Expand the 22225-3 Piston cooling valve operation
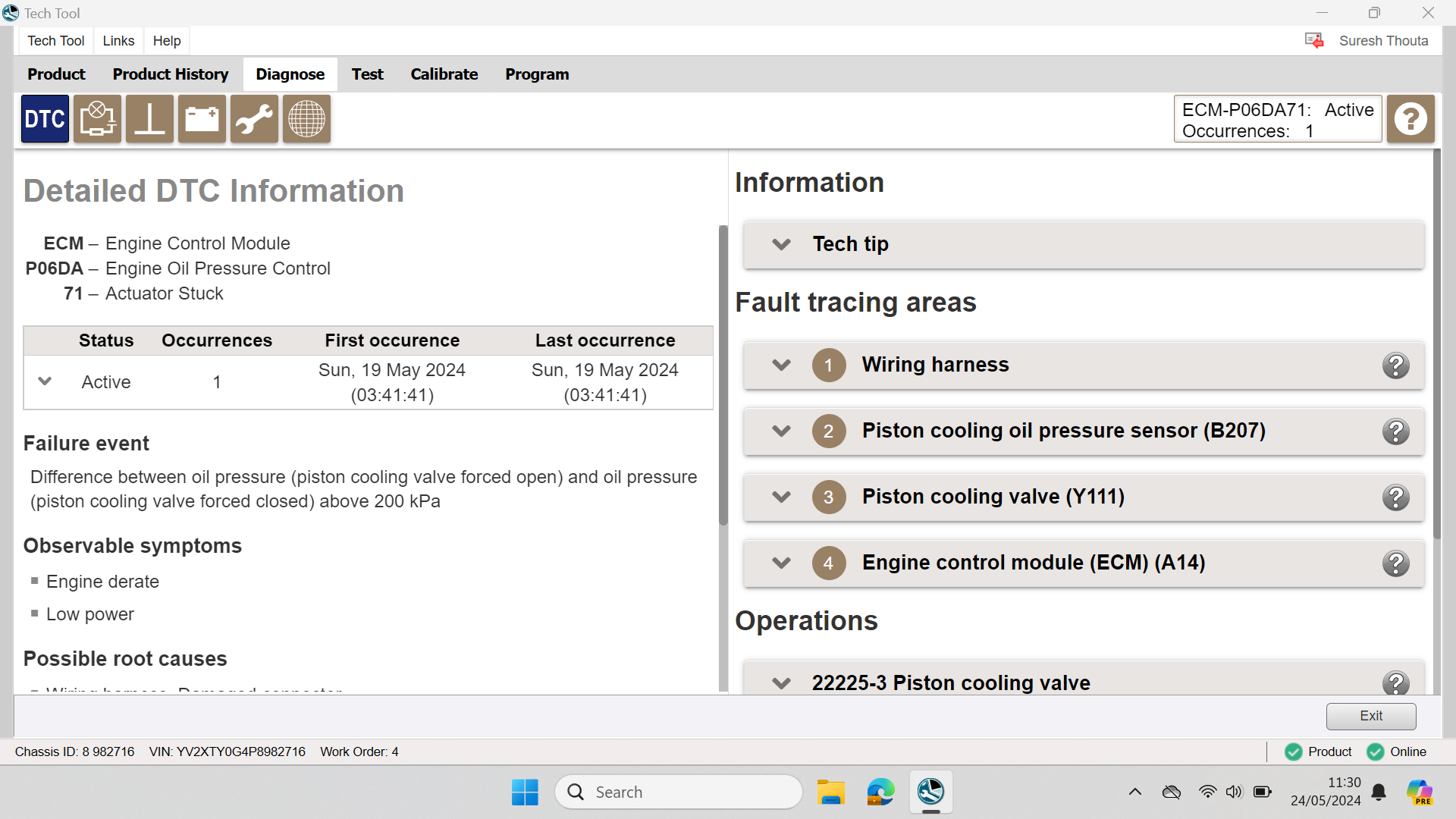The height and width of the screenshot is (819, 1456). tap(781, 683)
